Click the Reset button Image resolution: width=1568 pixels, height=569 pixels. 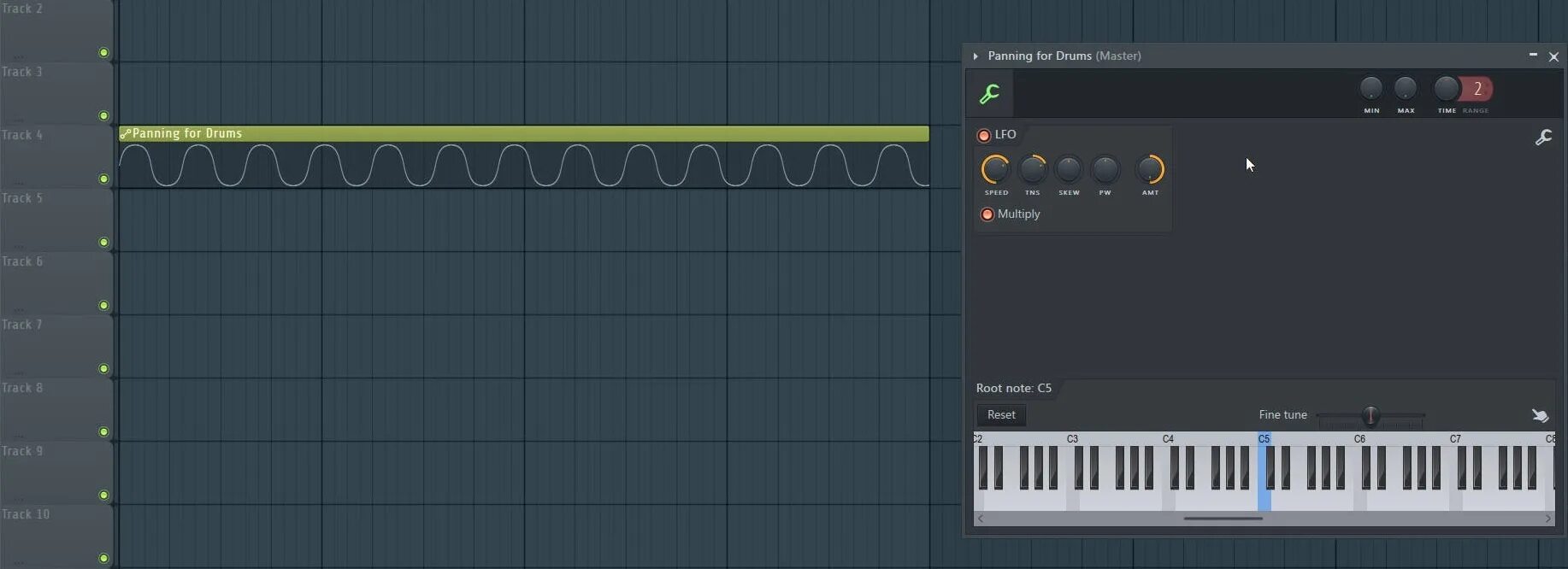[1001, 415]
